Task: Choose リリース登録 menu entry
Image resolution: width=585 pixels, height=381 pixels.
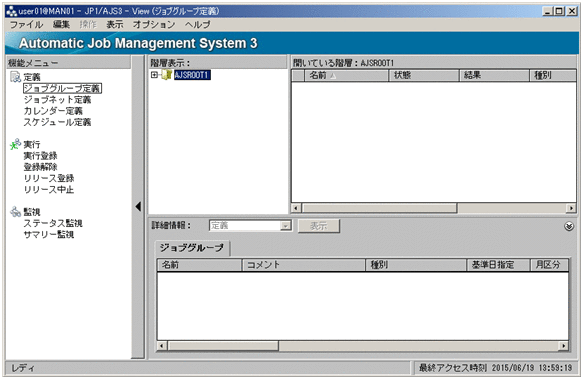Action: 49,178
